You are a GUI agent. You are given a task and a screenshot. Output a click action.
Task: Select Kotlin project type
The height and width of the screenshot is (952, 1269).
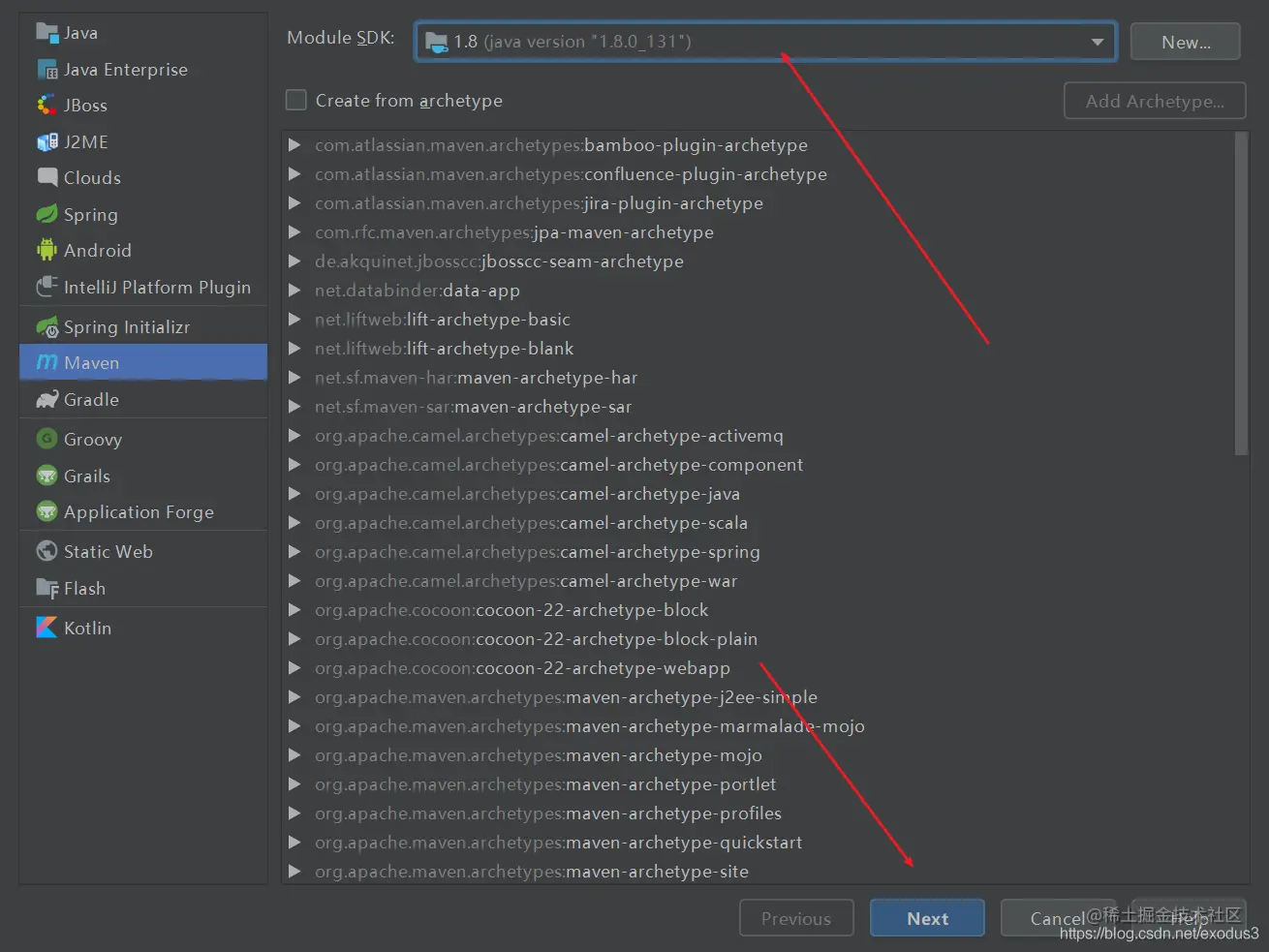143,629
